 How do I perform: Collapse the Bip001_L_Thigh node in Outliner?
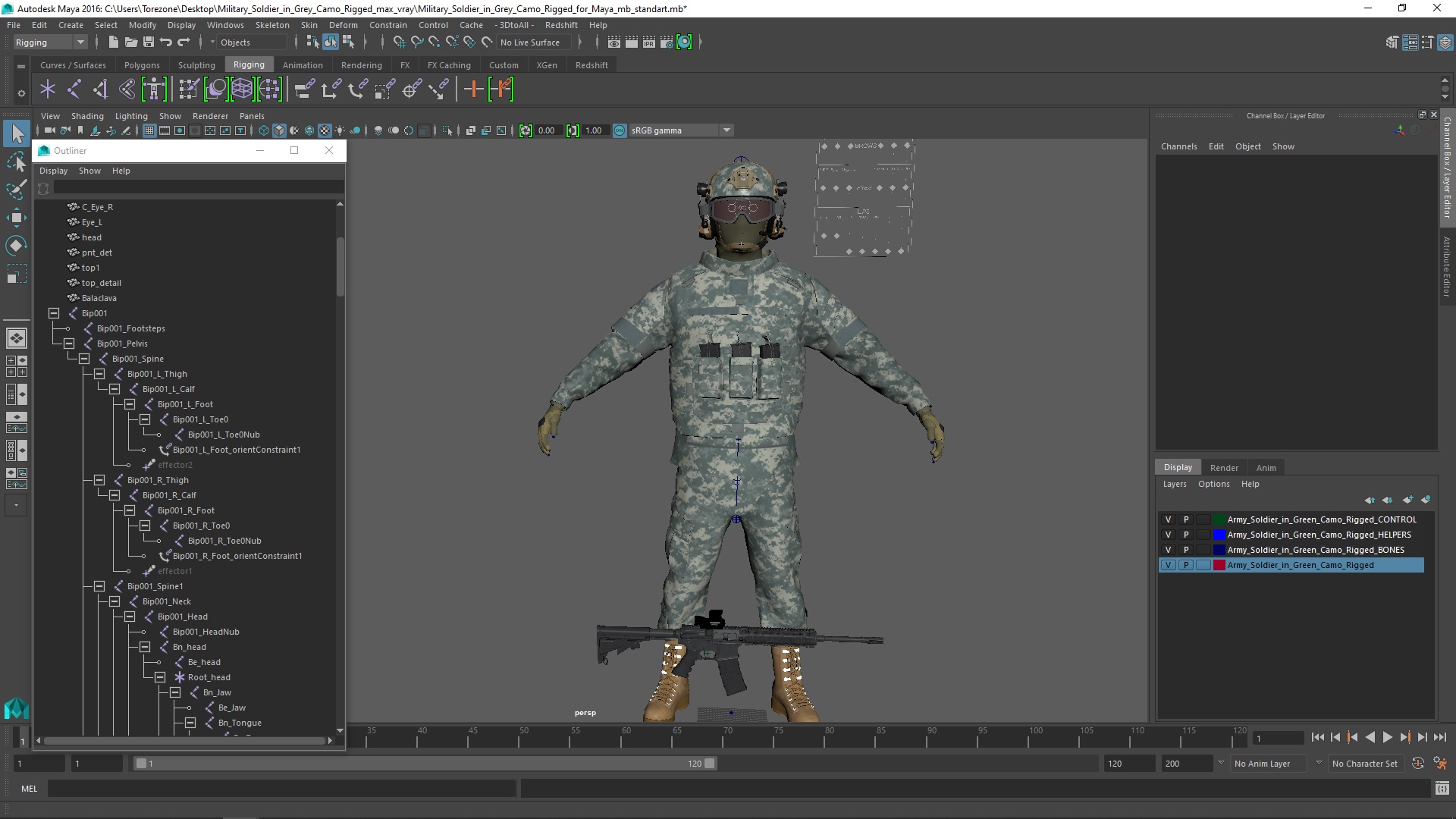tap(99, 374)
